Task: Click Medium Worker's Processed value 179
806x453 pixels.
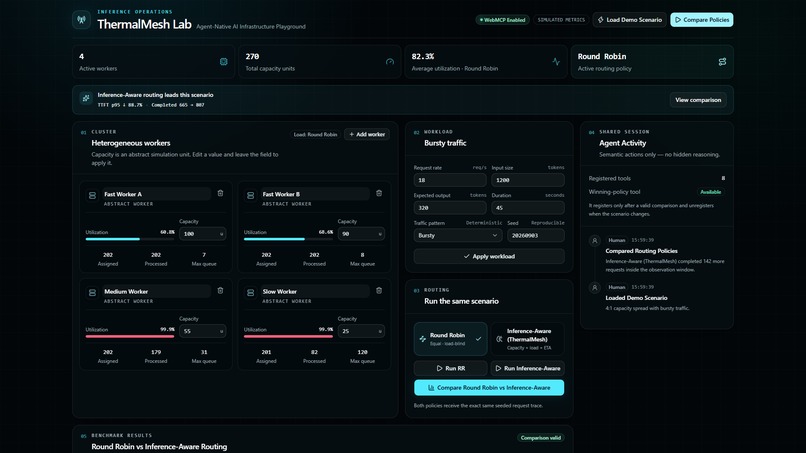Action: coord(156,352)
